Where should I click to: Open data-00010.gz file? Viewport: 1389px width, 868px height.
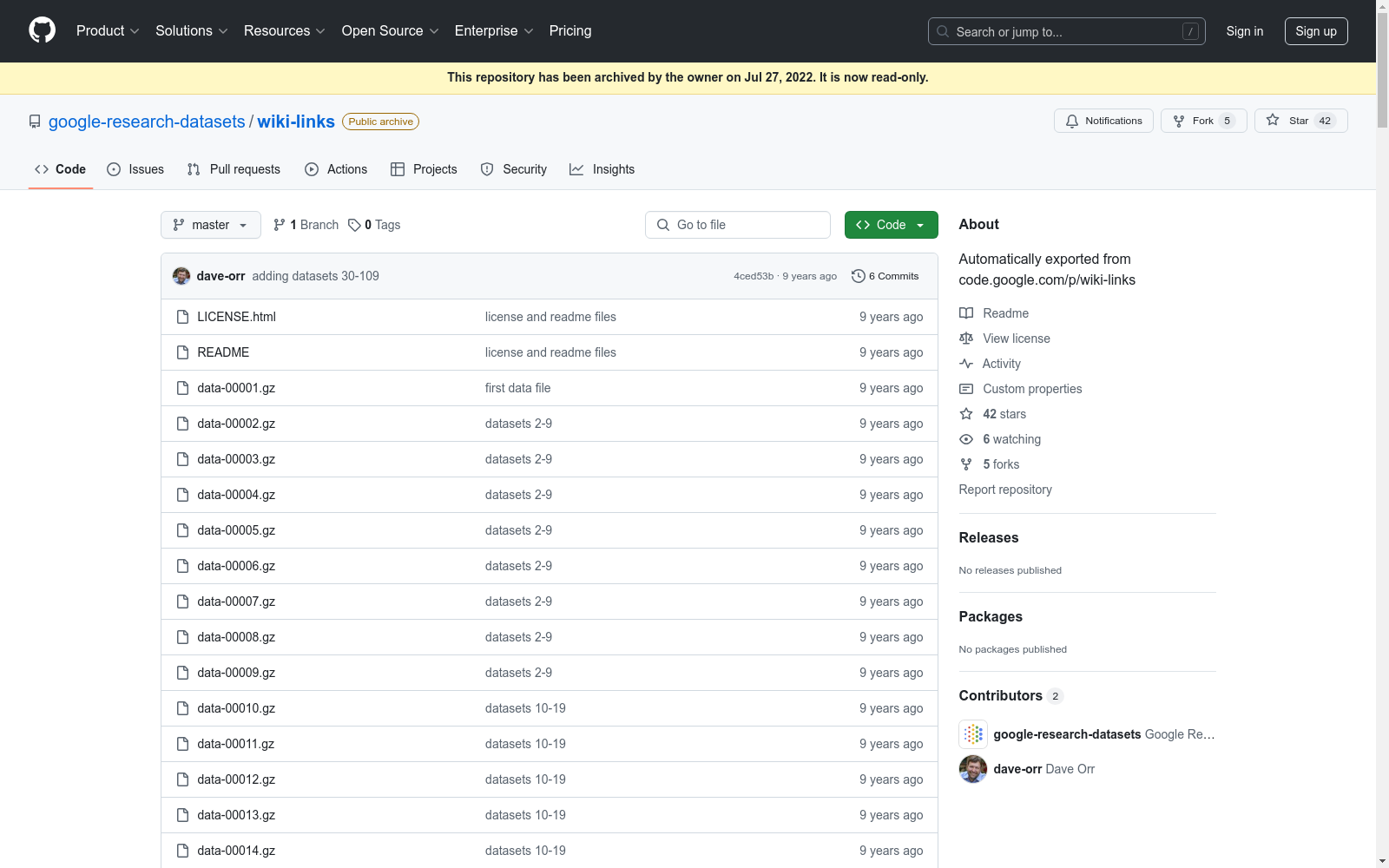(x=236, y=708)
